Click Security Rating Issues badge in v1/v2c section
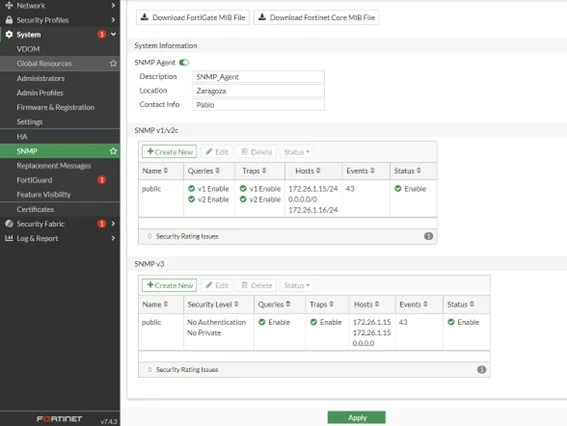The width and height of the screenshot is (567, 426). 429,236
